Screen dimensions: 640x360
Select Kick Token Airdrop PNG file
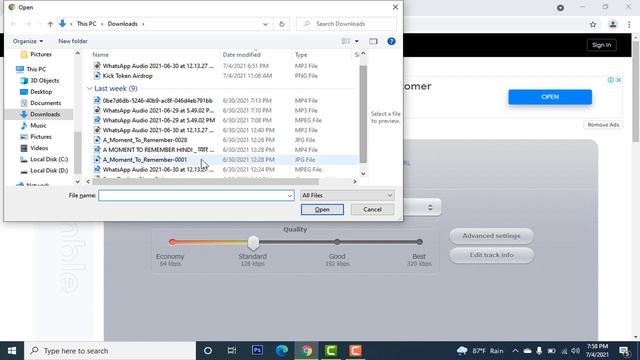127,76
